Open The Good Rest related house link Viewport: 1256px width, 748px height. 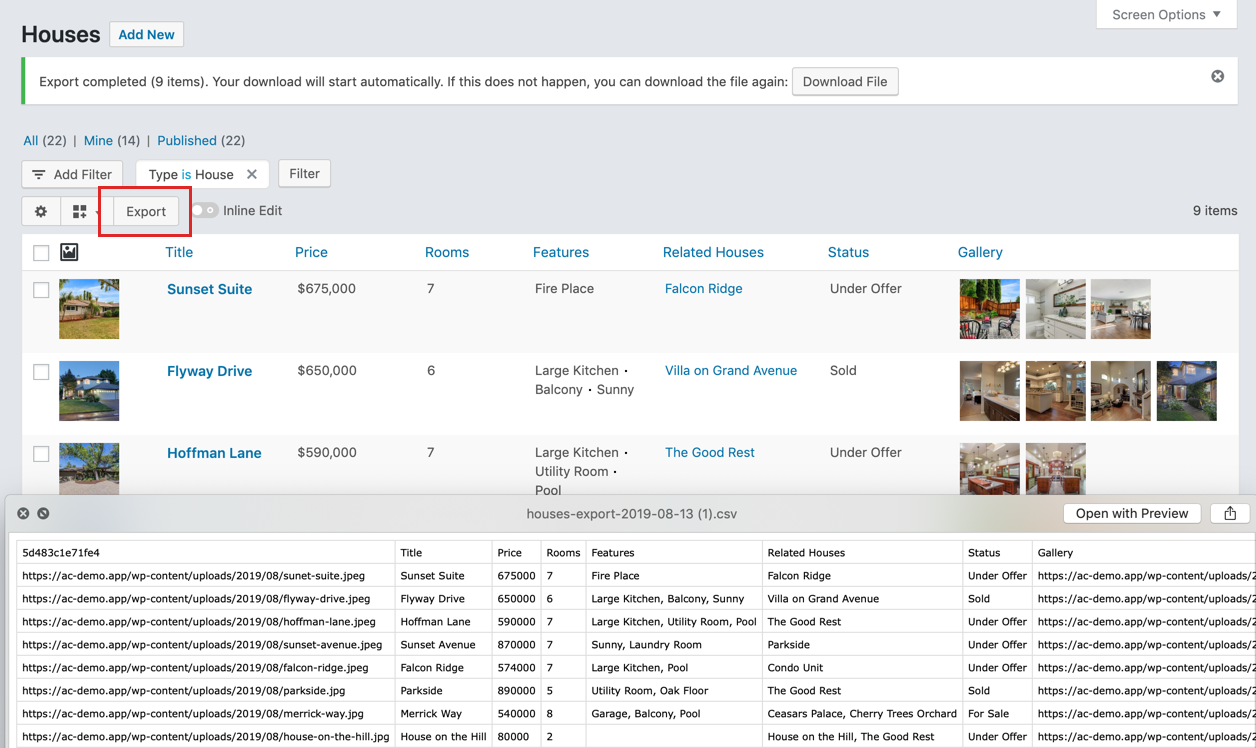coord(710,452)
